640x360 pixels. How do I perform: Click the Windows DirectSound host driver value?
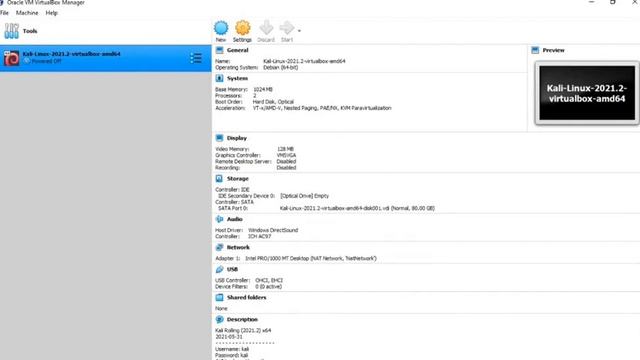(x=273, y=230)
